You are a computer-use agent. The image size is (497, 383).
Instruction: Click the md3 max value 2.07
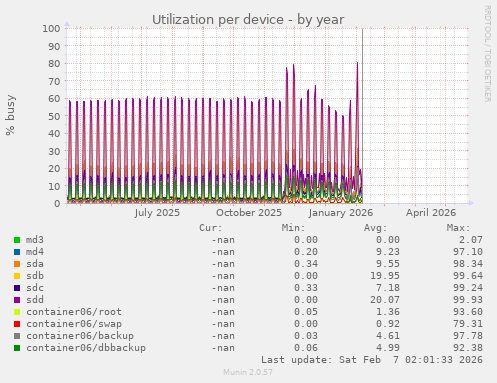[x=471, y=240]
